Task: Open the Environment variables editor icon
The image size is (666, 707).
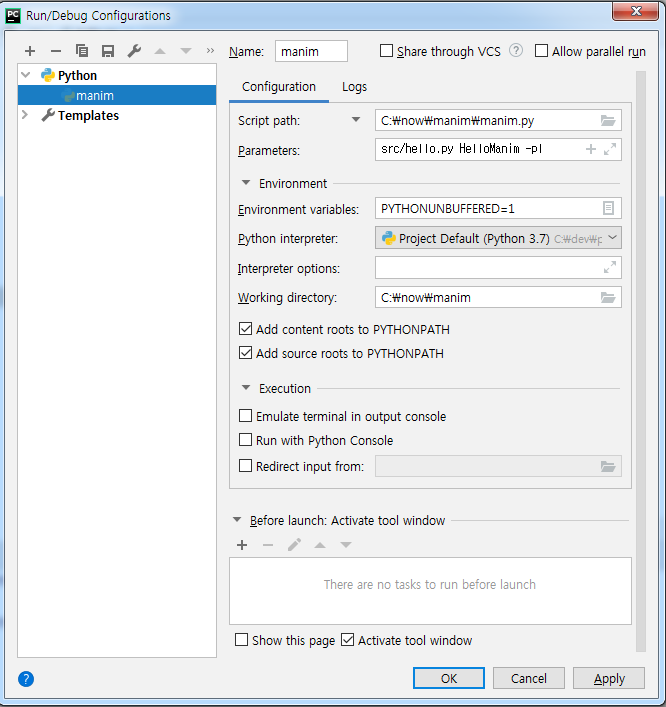Action: click(x=608, y=208)
